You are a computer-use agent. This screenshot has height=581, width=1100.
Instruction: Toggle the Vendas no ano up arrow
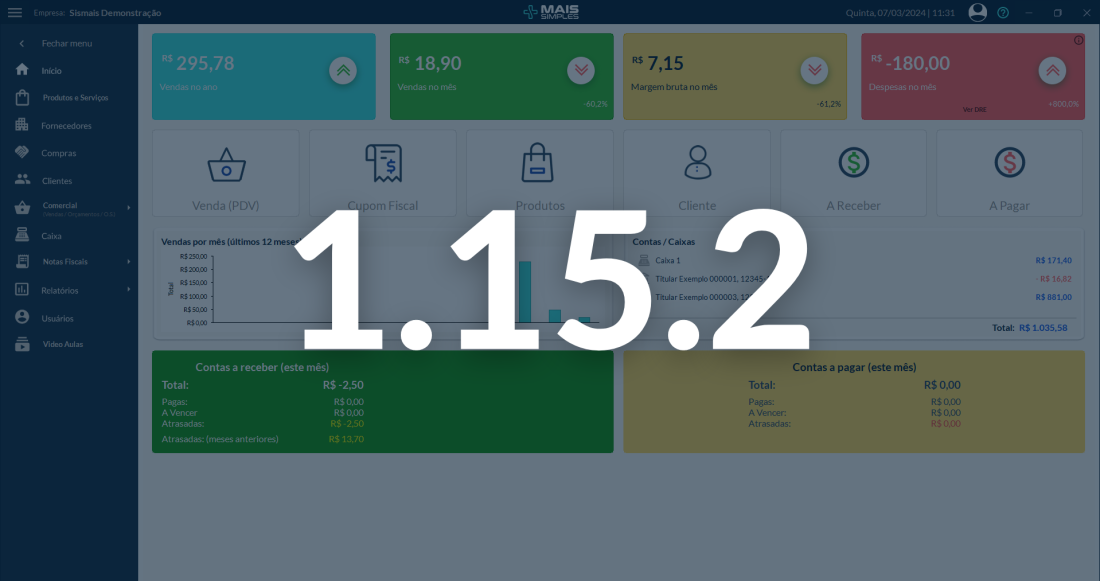click(x=343, y=70)
